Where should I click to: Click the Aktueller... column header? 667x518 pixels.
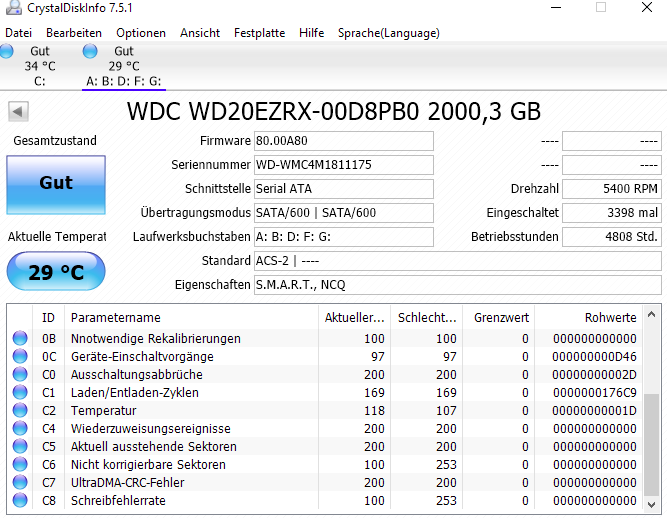(x=354, y=318)
